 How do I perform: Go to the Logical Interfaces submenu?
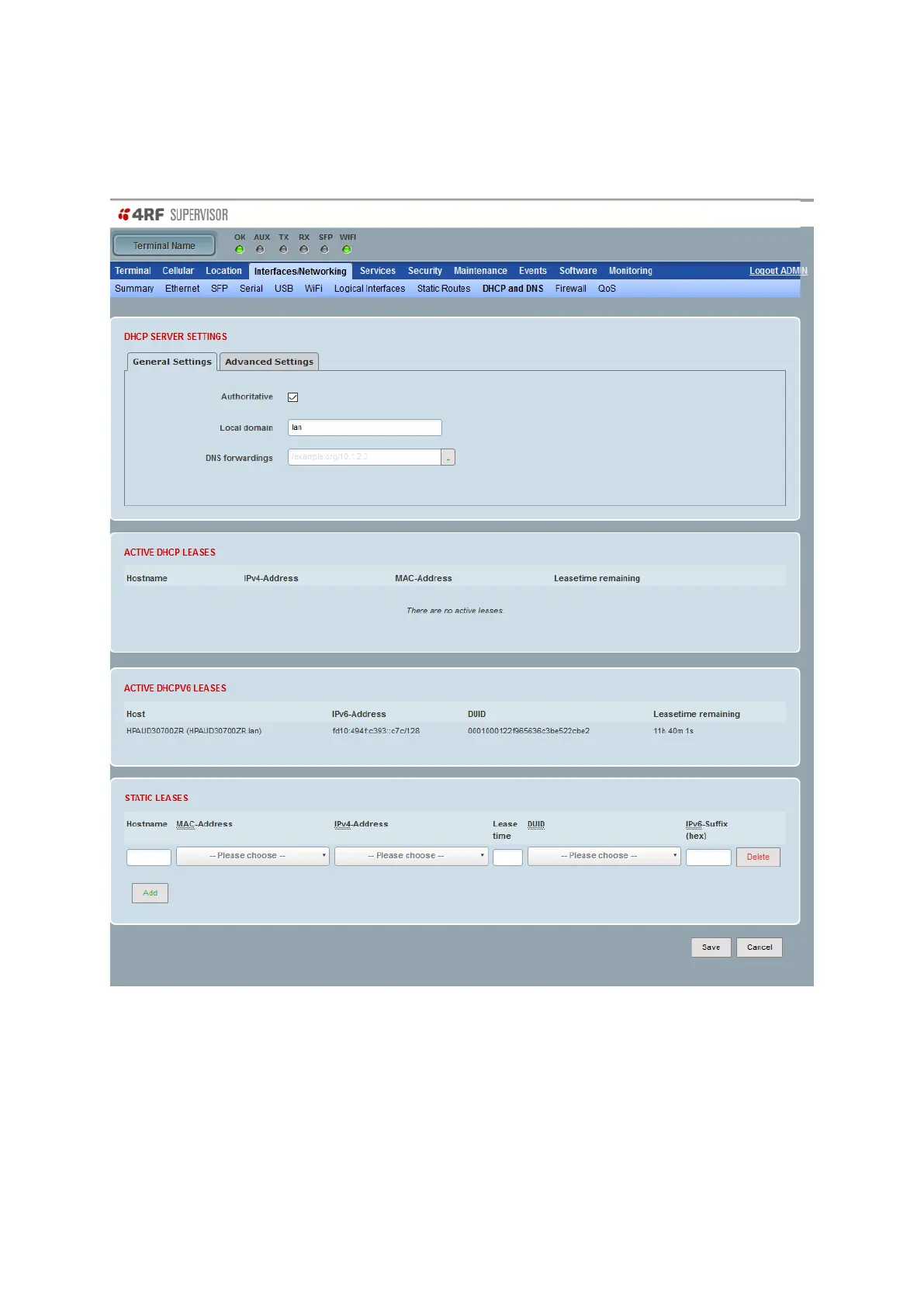point(369,289)
